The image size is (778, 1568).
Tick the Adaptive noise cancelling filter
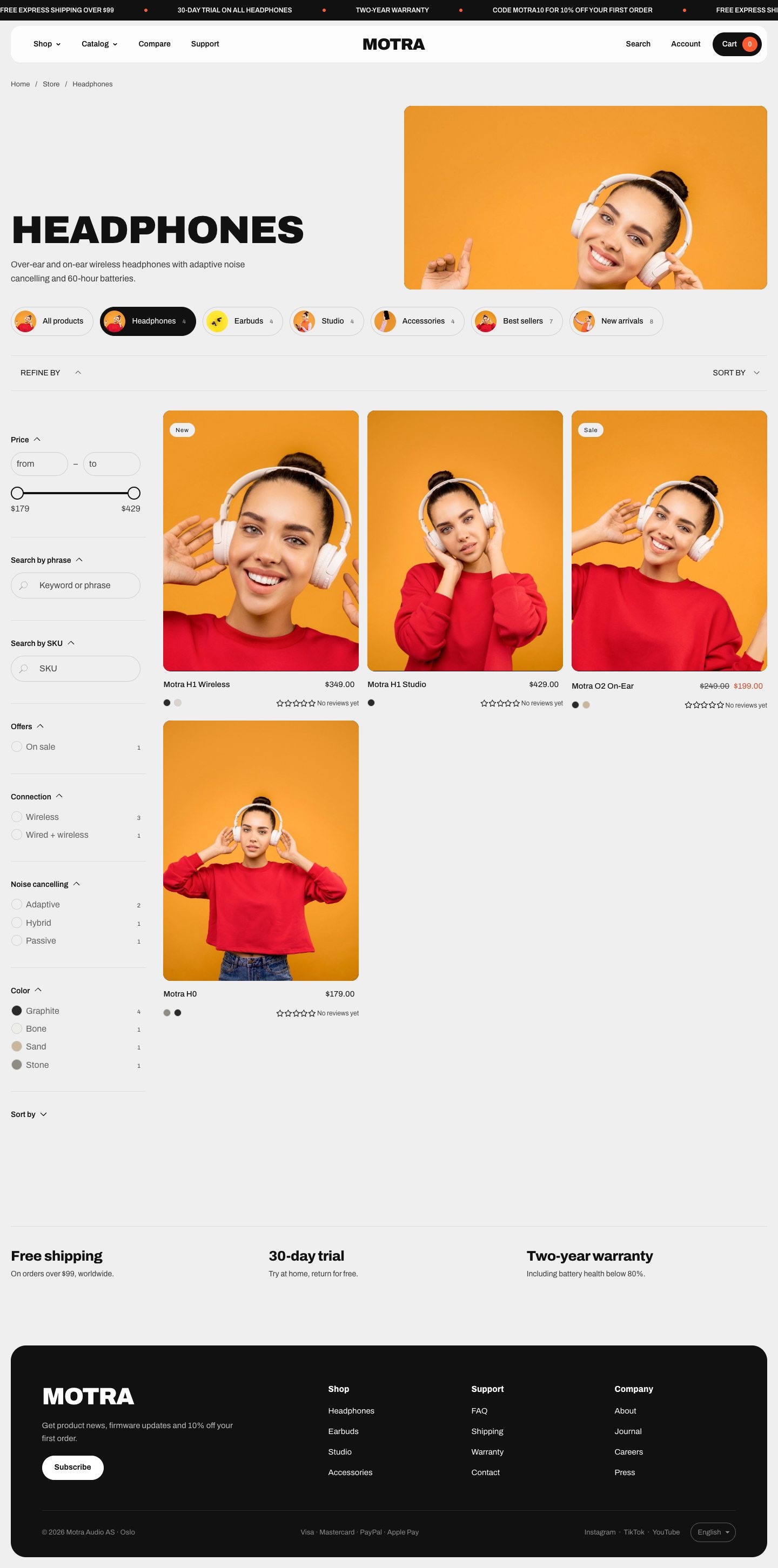[17, 905]
